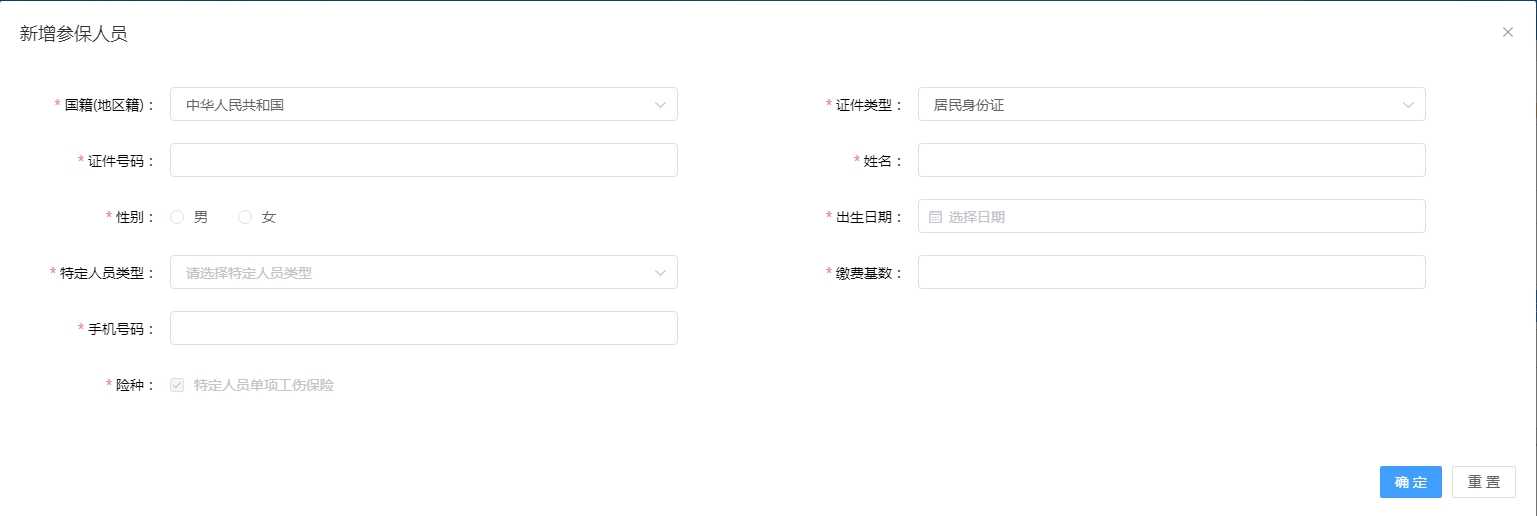
Task: Click the calendar icon in 出生日期 field
Action: coord(935,216)
